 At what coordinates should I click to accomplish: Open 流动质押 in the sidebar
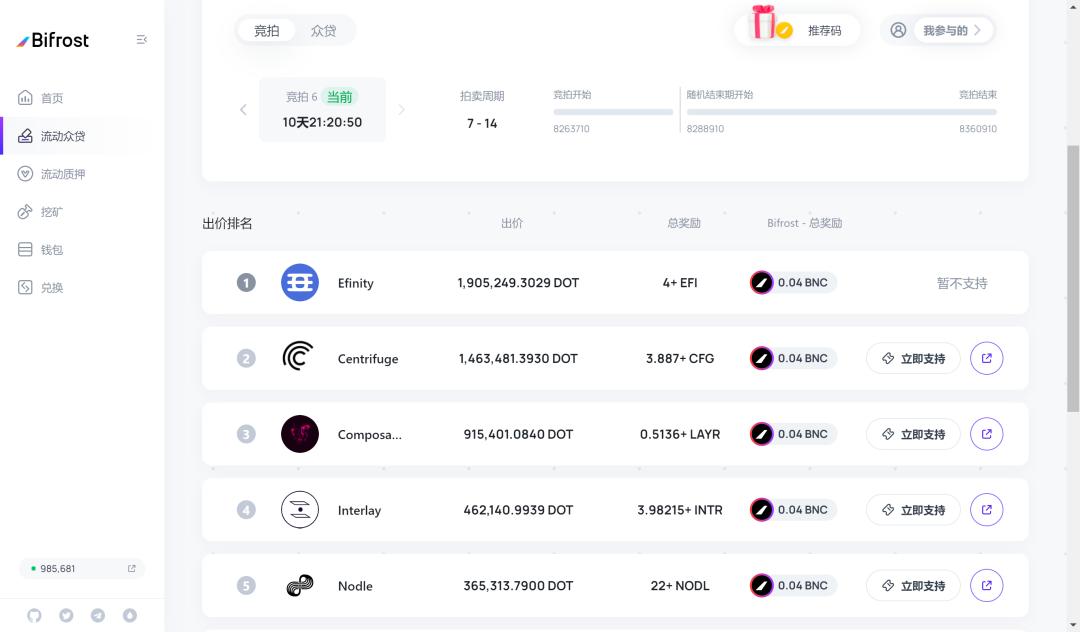[x=63, y=174]
